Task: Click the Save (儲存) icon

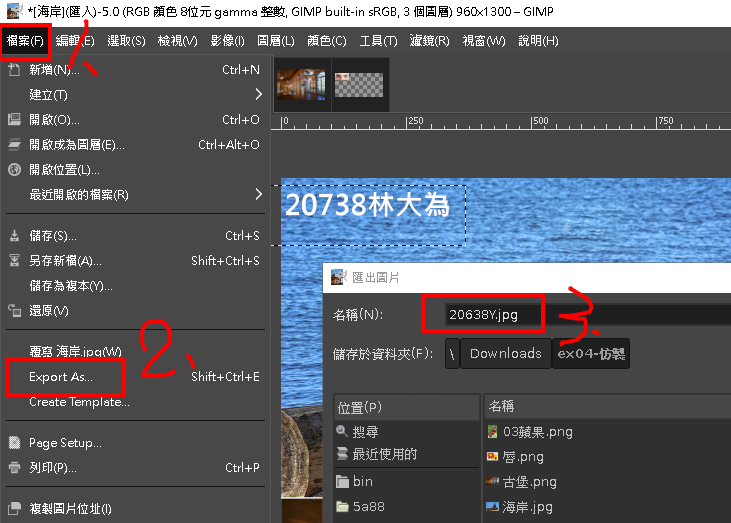Action: (14, 236)
